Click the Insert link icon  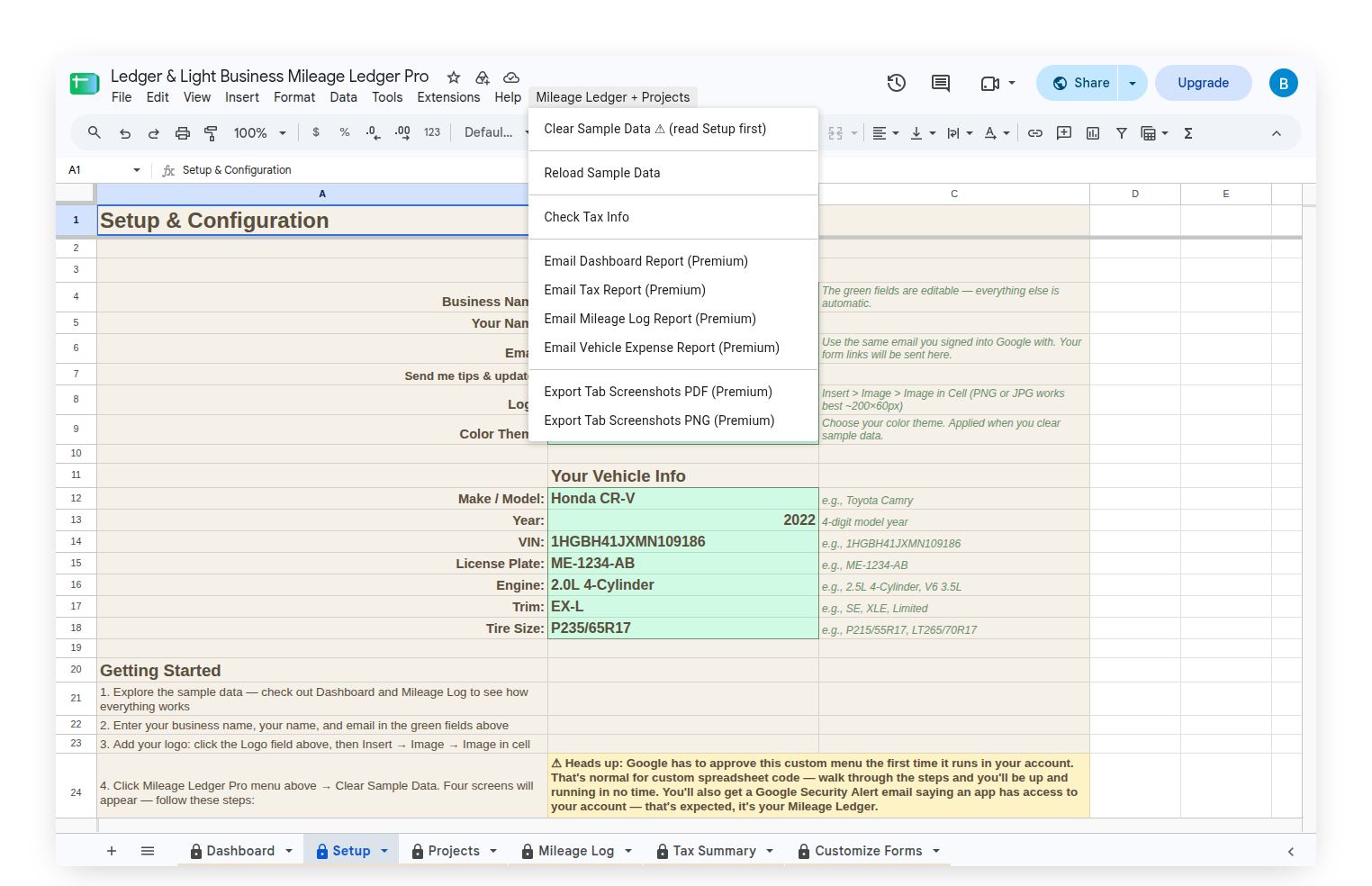tap(1035, 133)
